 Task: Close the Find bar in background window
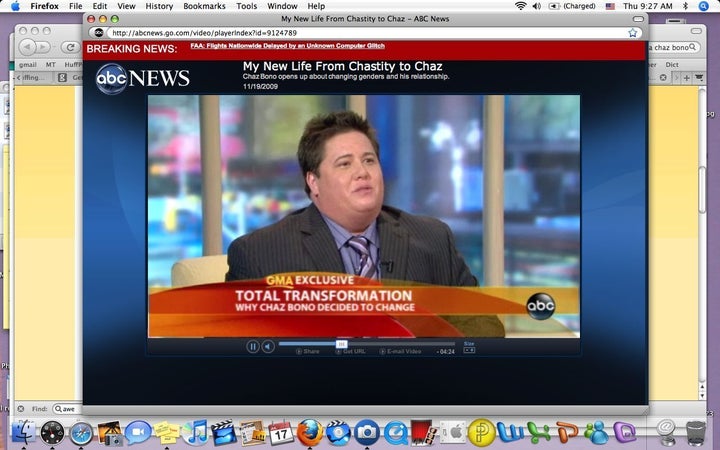pos(21,409)
